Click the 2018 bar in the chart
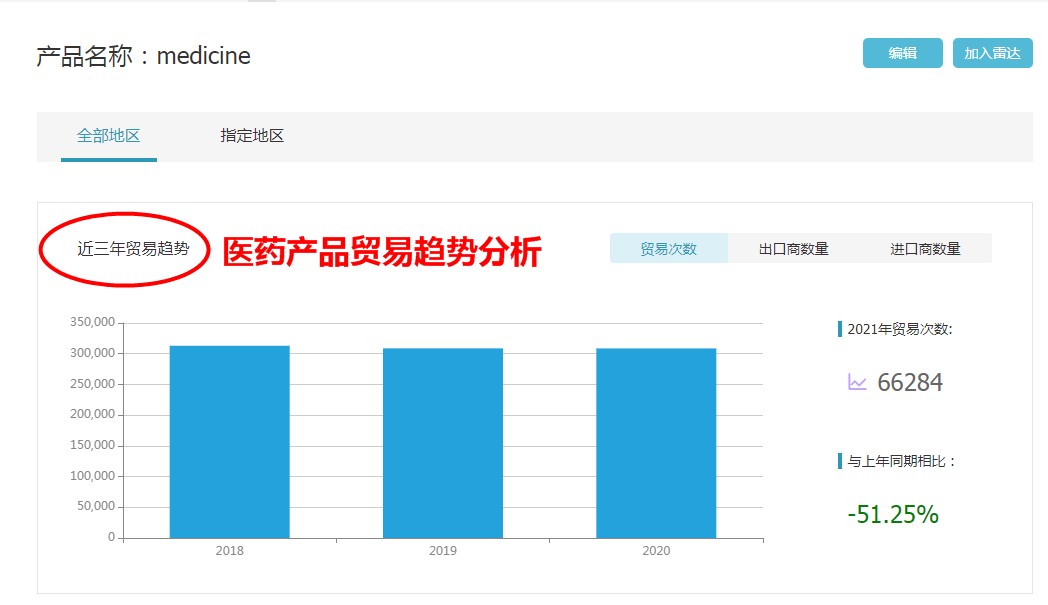 click(229, 442)
